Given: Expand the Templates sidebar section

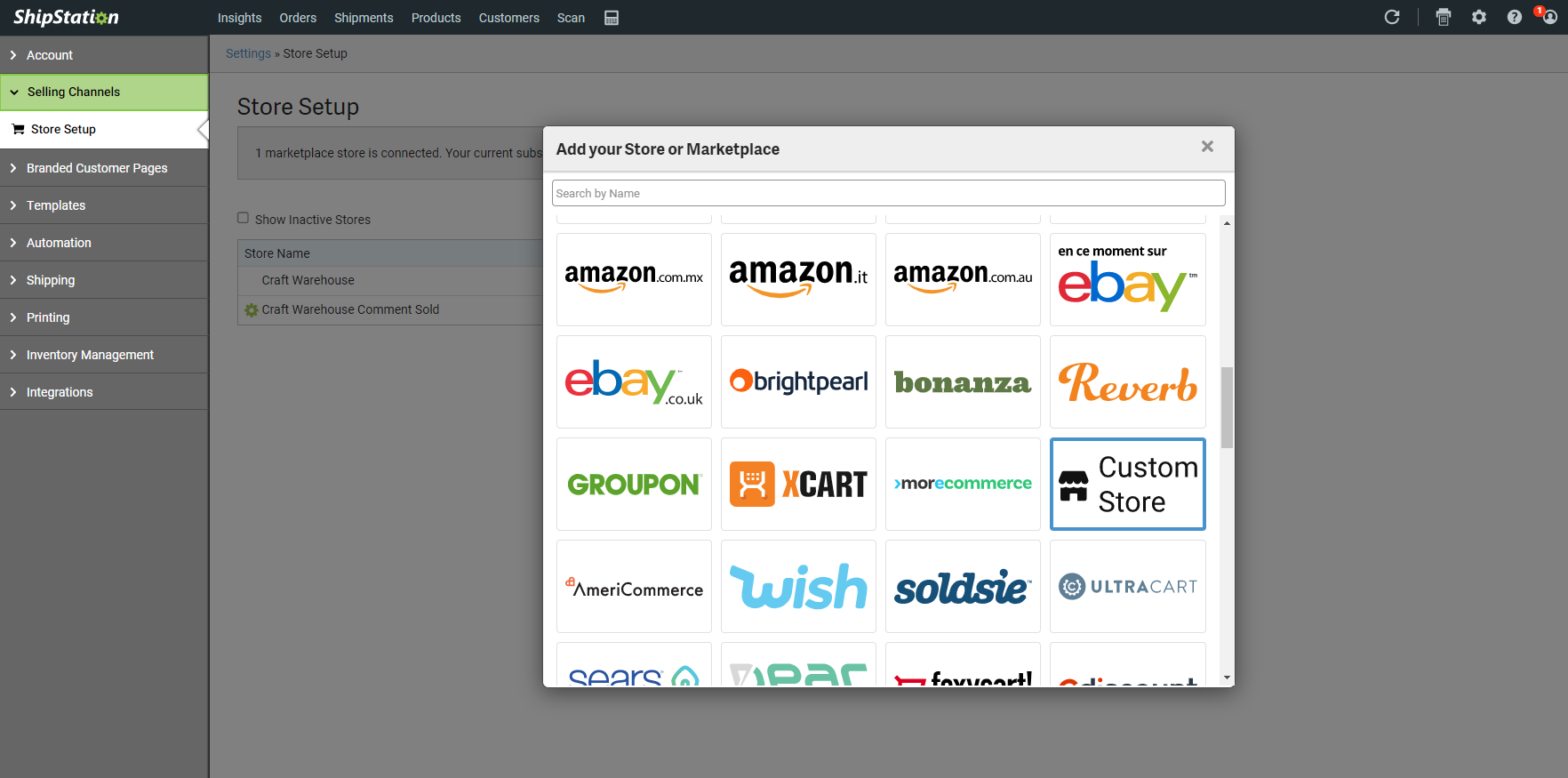Looking at the screenshot, I should (104, 205).
